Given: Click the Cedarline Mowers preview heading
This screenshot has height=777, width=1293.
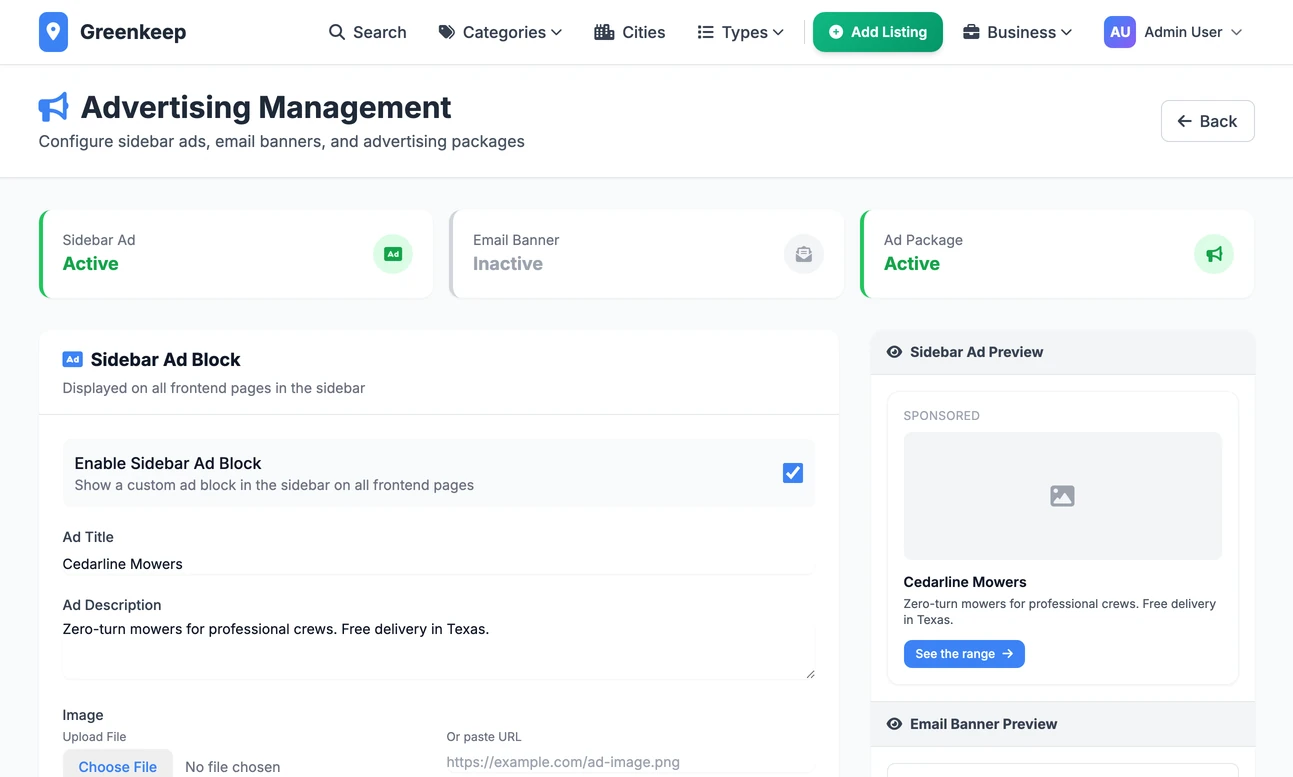Looking at the screenshot, I should 965,582.
